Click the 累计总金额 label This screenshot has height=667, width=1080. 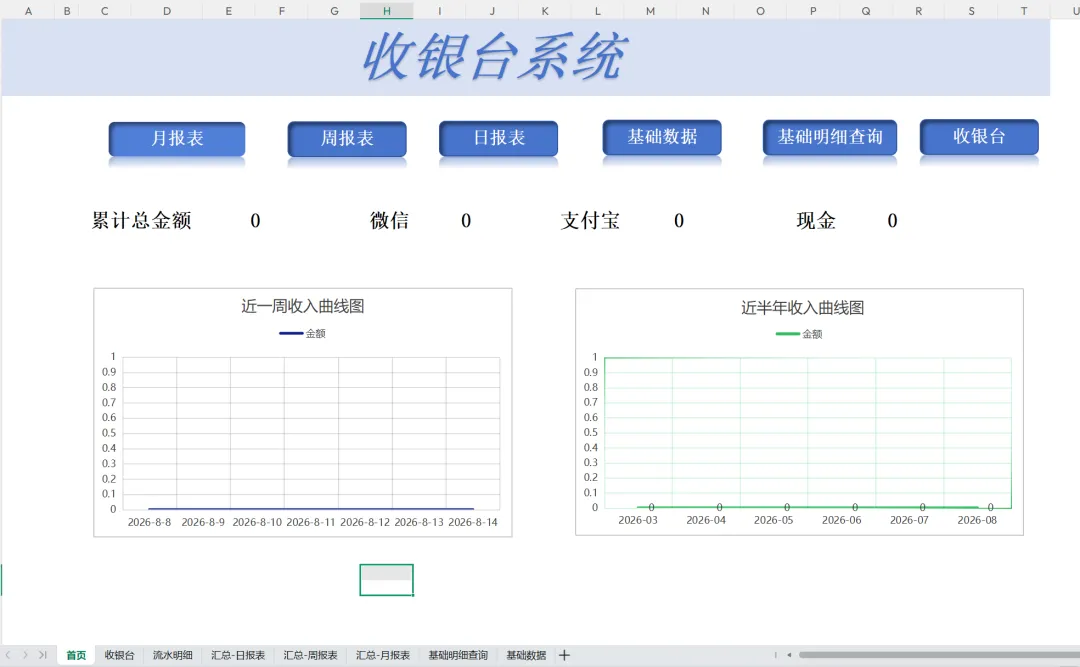click(141, 220)
